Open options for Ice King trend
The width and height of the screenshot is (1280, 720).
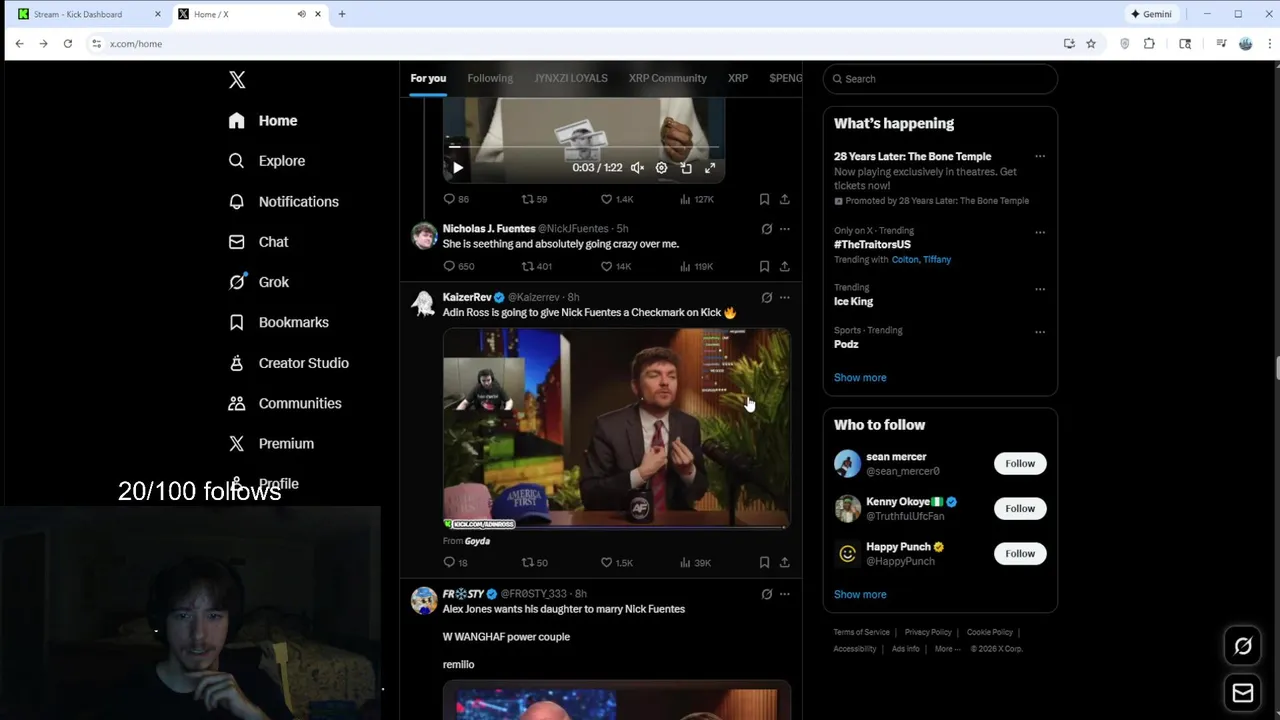[1040, 290]
